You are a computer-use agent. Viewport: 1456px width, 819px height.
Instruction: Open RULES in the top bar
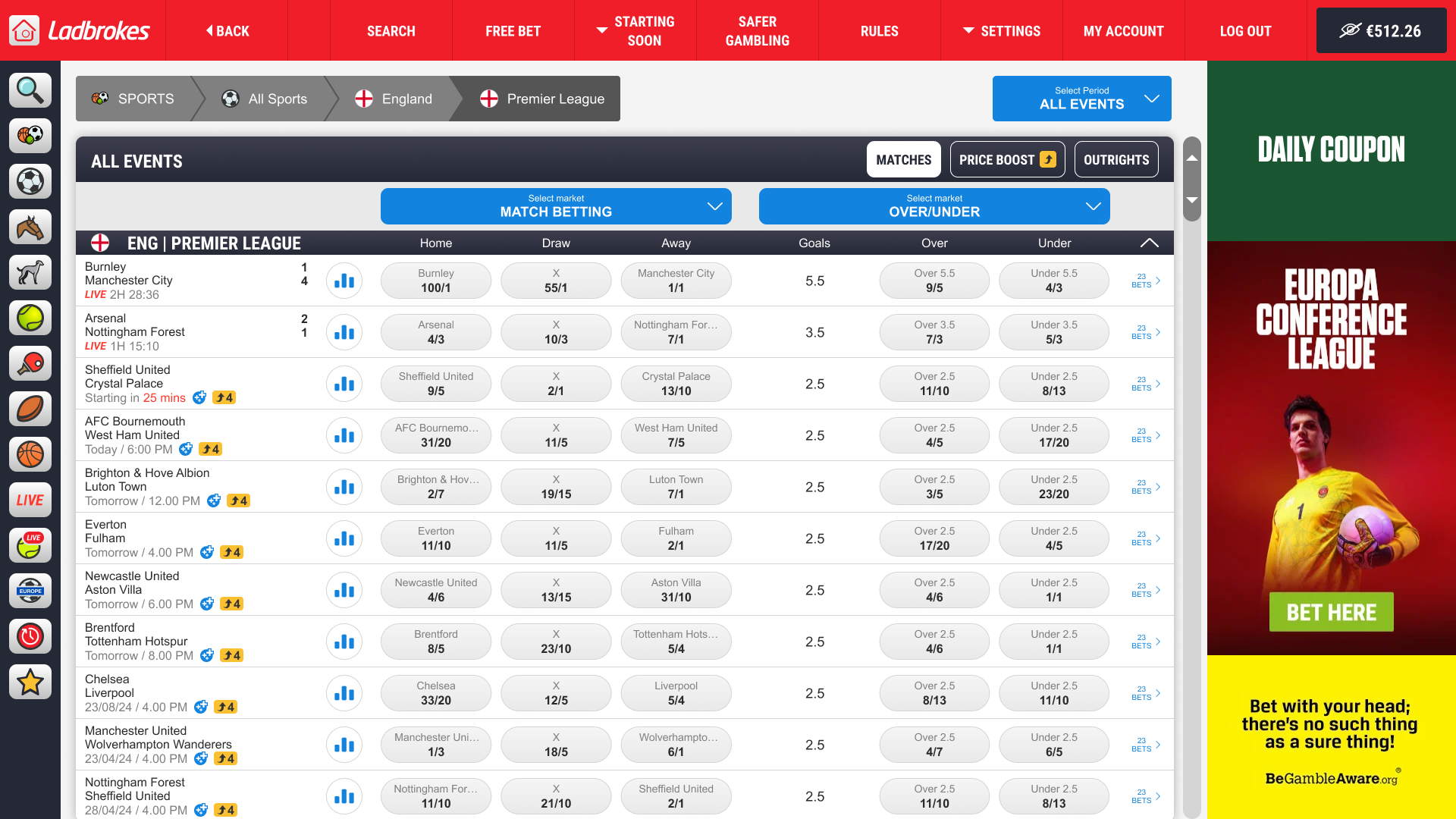(880, 30)
